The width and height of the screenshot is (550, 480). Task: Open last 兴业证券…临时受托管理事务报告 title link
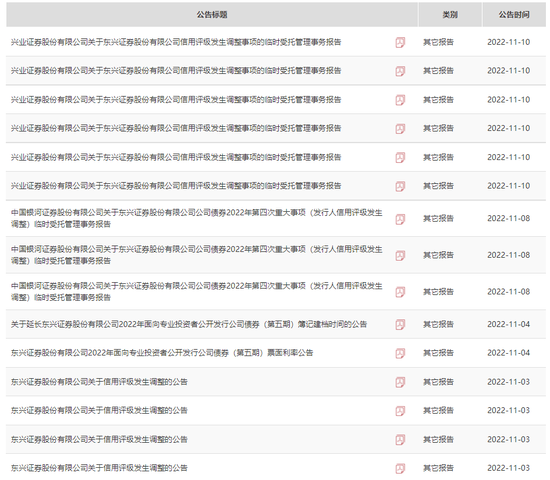[176, 186]
